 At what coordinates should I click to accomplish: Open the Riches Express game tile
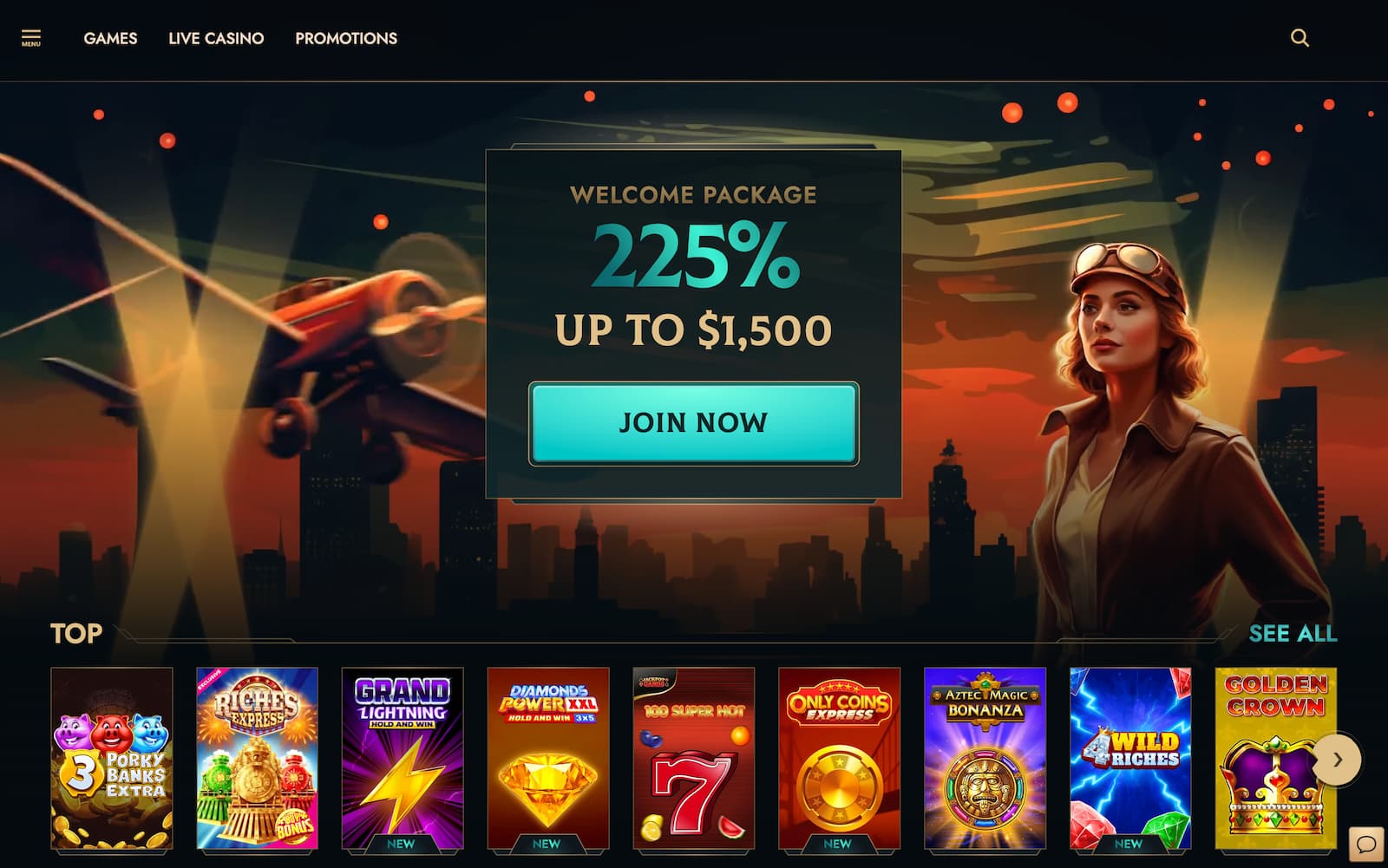257,758
